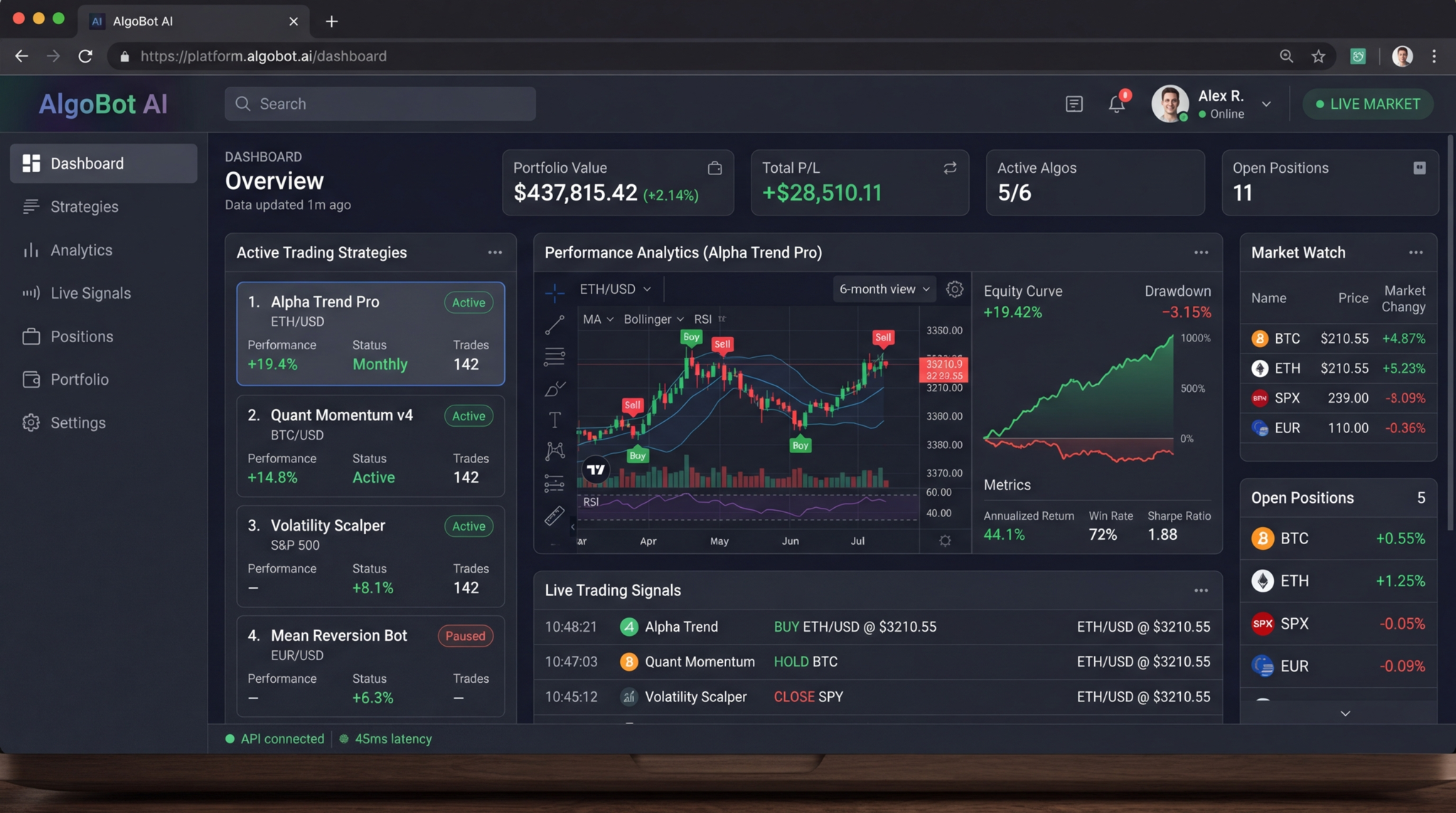Image resolution: width=1456 pixels, height=813 pixels.
Task: Open the Performance Analytics ellipsis menu
Action: (x=1201, y=252)
